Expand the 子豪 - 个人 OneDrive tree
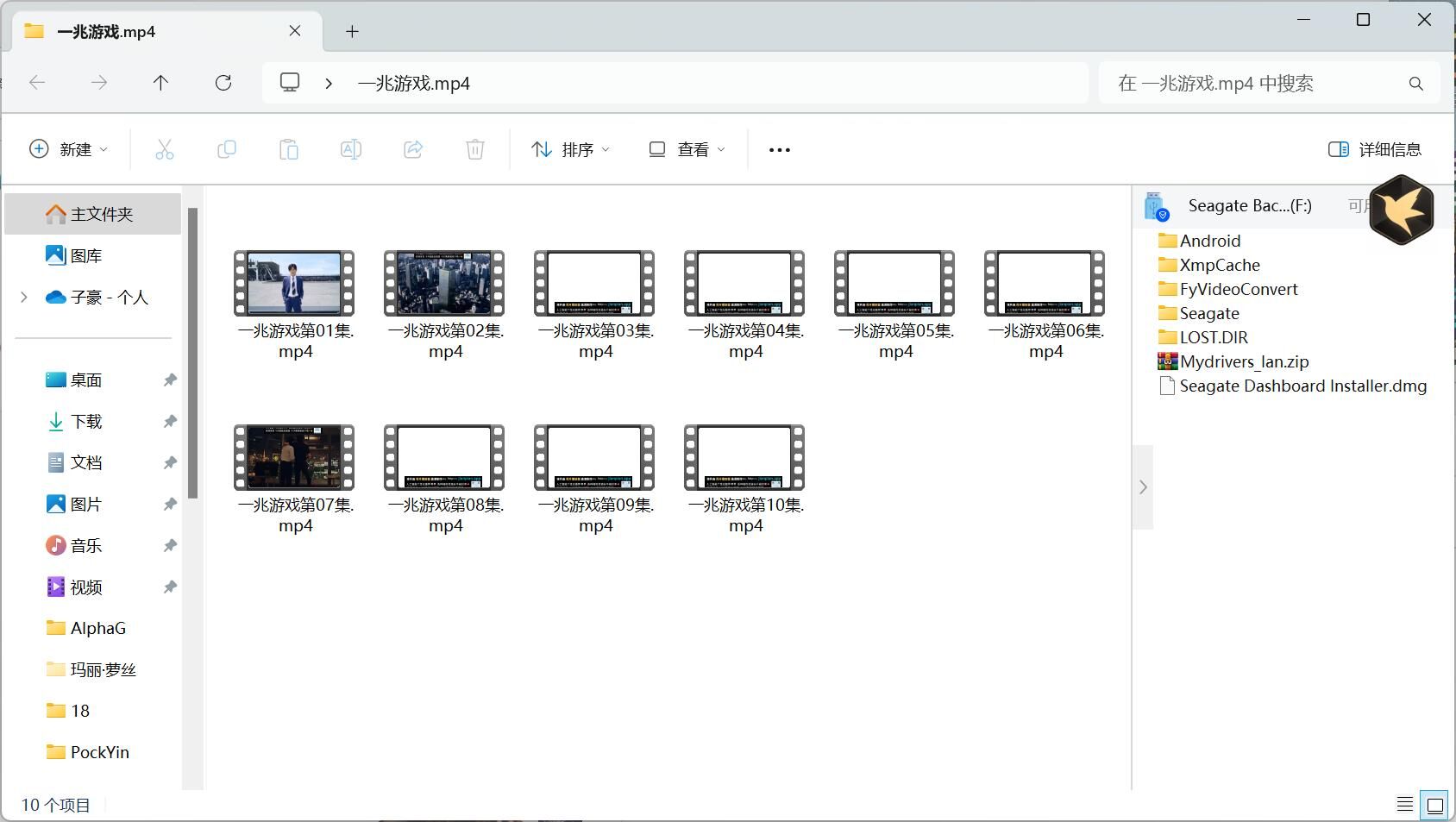The image size is (1456, 822). pos(24,297)
